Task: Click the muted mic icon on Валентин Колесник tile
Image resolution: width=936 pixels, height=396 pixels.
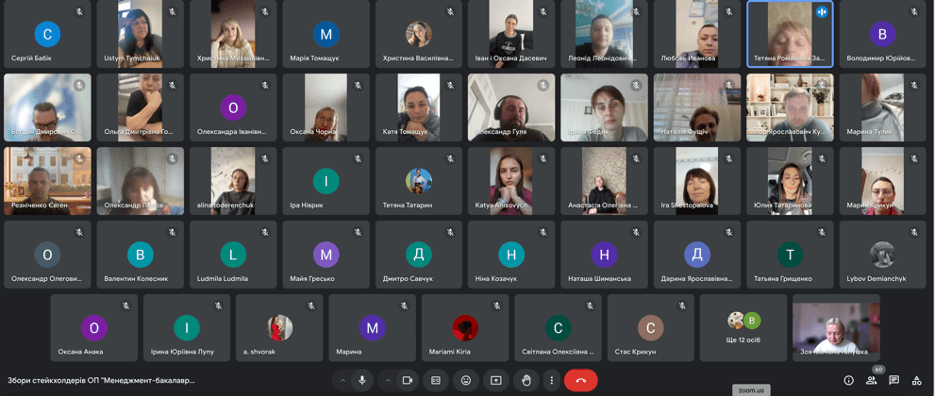Action: tap(172, 232)
